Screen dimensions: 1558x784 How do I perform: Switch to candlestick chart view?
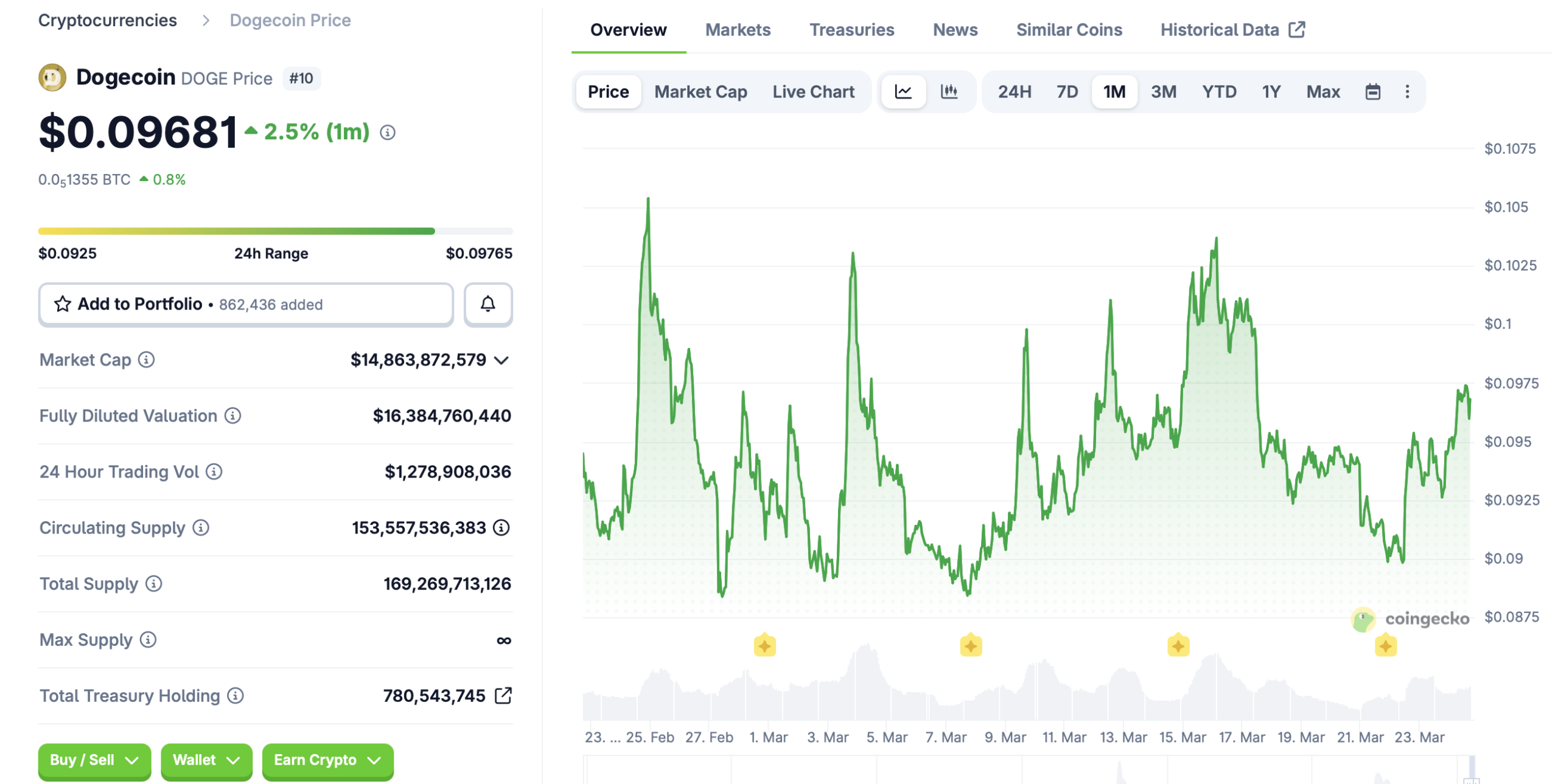tap(950, 91)
